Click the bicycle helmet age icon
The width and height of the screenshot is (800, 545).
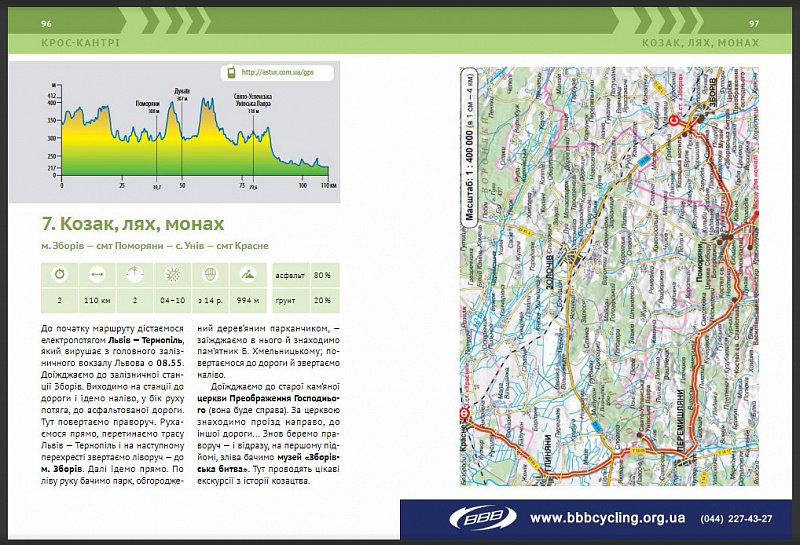(210, 275)
